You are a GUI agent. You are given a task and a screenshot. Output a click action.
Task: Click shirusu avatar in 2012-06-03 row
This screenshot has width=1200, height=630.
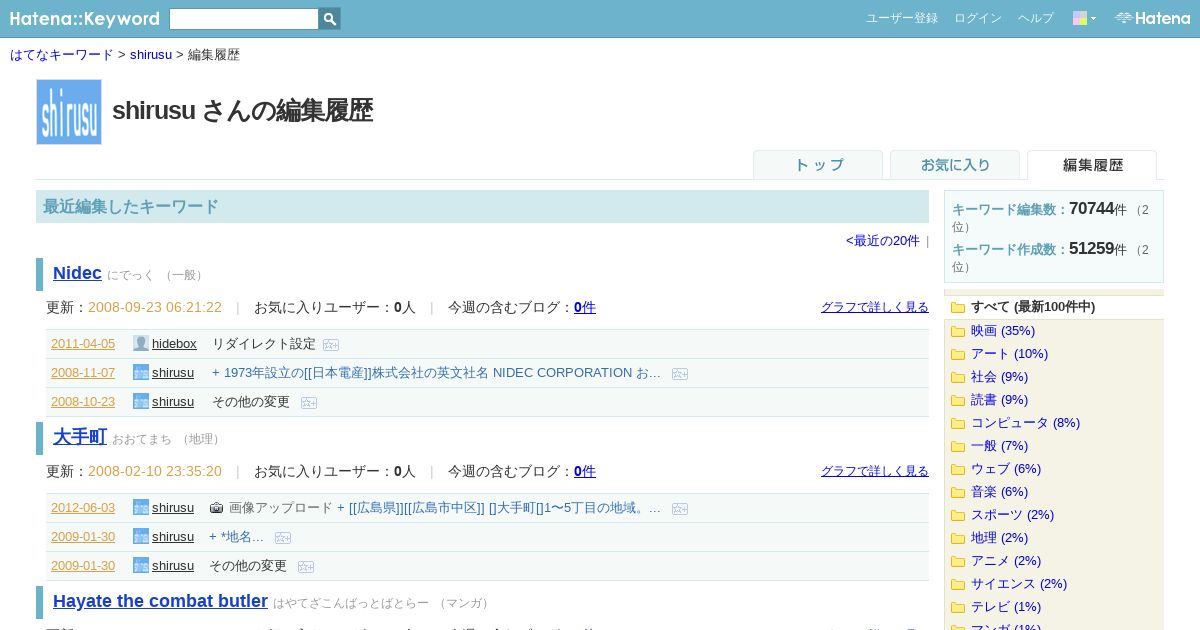click(141, 507)
